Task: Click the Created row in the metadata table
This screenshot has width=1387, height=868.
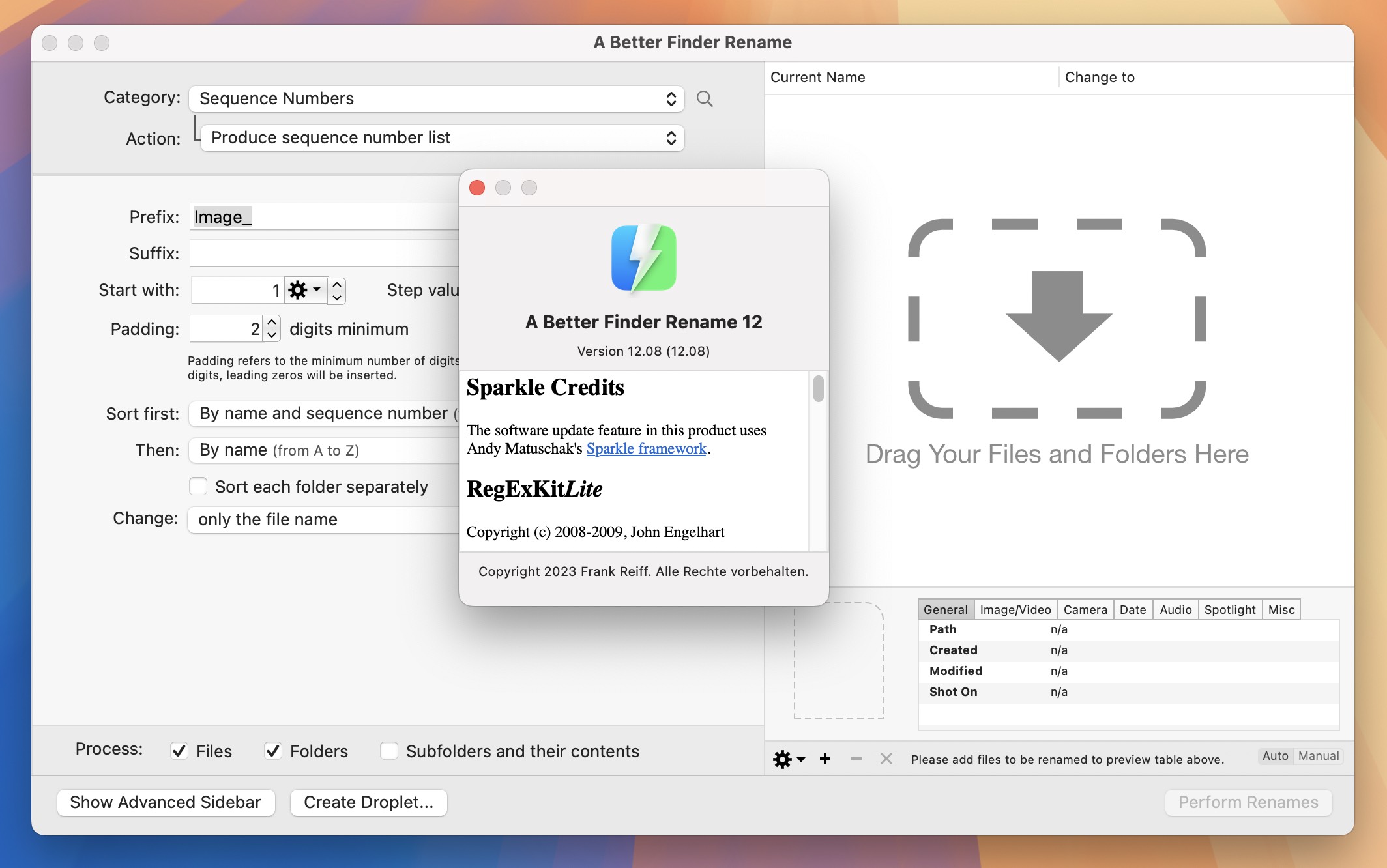Action: 1128,650
